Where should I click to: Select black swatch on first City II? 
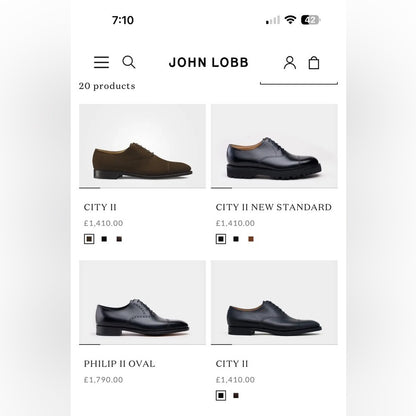pyautogui.click(x=104, y=239)
